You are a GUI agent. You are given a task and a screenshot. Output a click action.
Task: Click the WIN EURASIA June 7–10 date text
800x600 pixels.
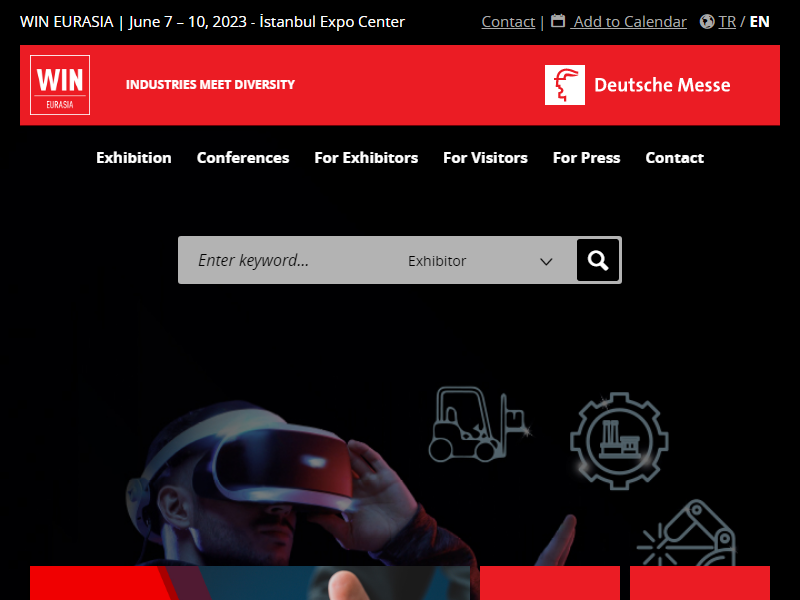coord(212,21)
